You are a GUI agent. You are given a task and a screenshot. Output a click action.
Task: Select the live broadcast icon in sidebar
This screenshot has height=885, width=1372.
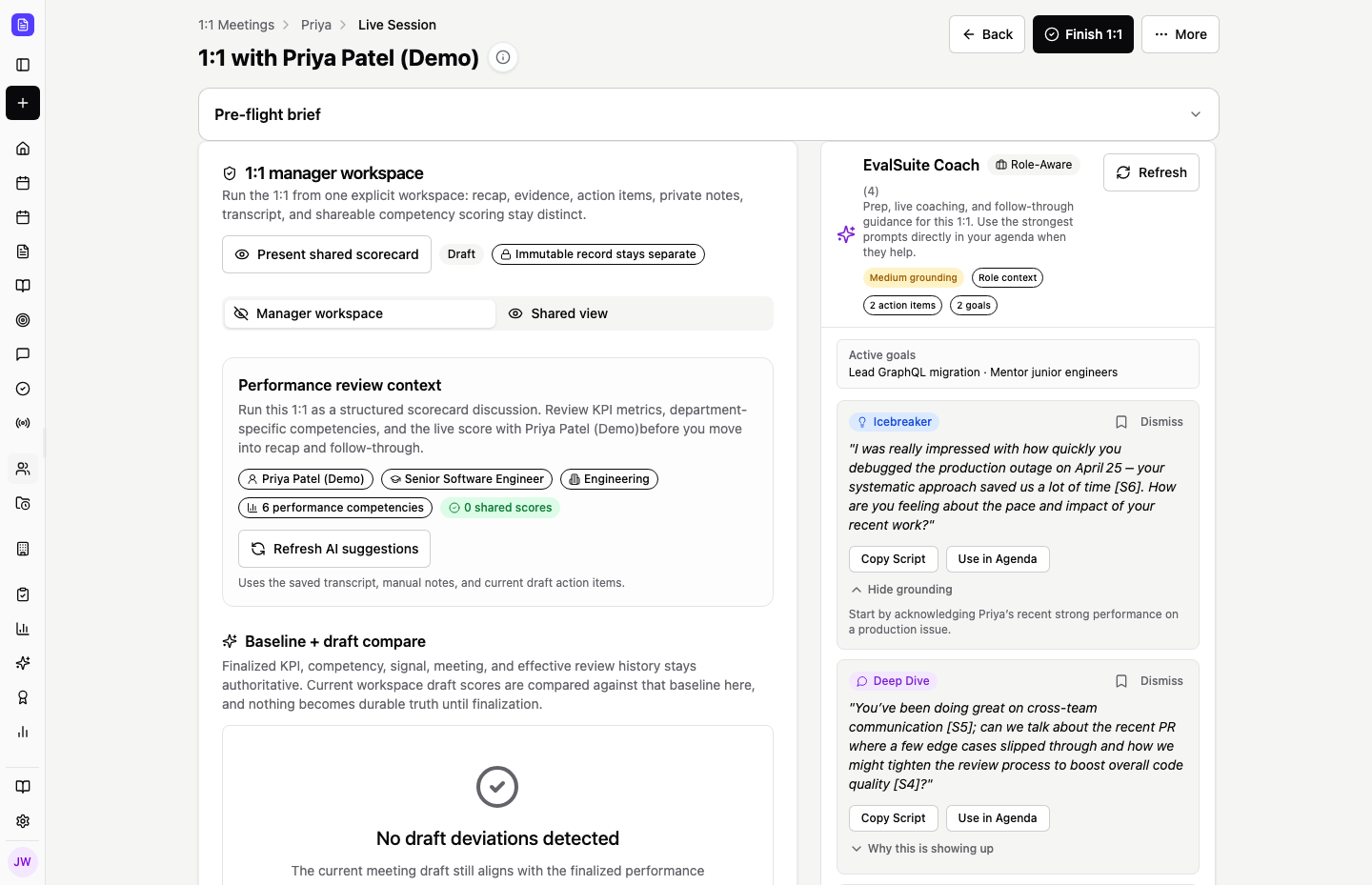23,423
